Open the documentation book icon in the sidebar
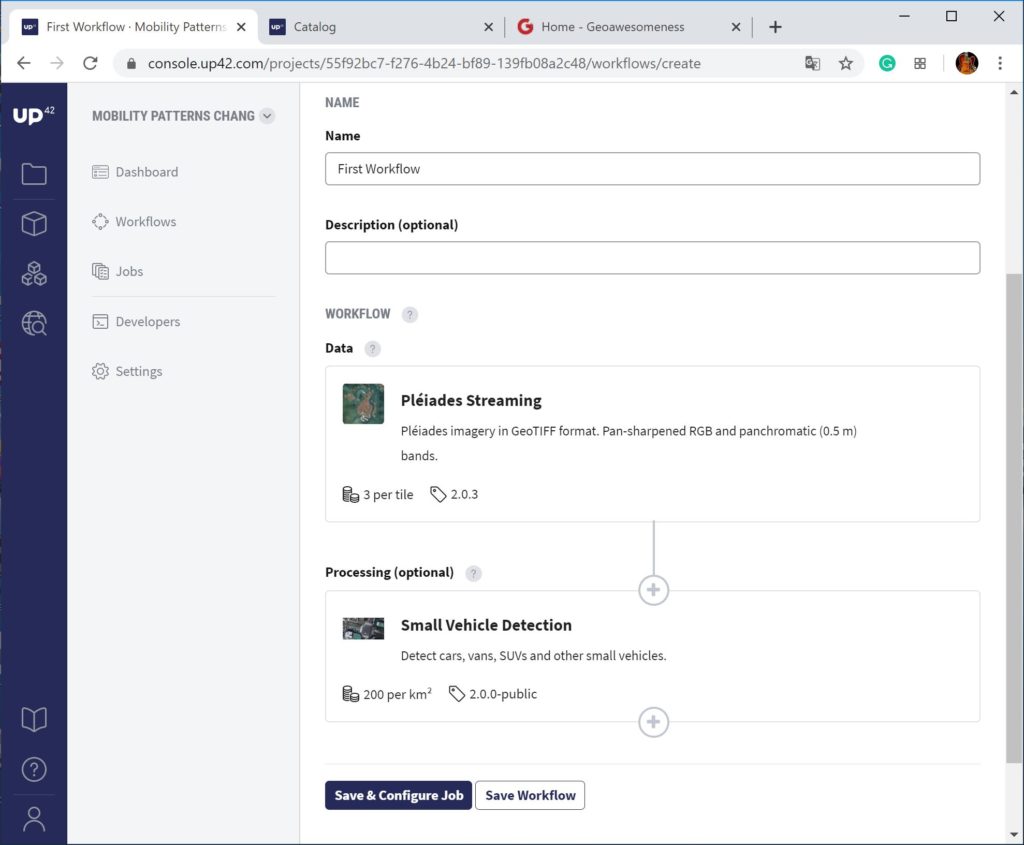This screenshot has height=845, width=1024. [34, 719]
